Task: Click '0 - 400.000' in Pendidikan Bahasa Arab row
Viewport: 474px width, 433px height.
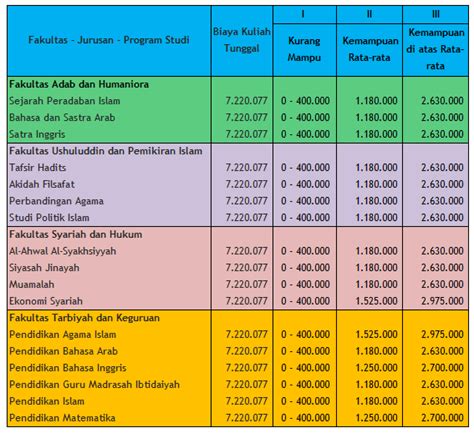Action: [x=305, y=351]
